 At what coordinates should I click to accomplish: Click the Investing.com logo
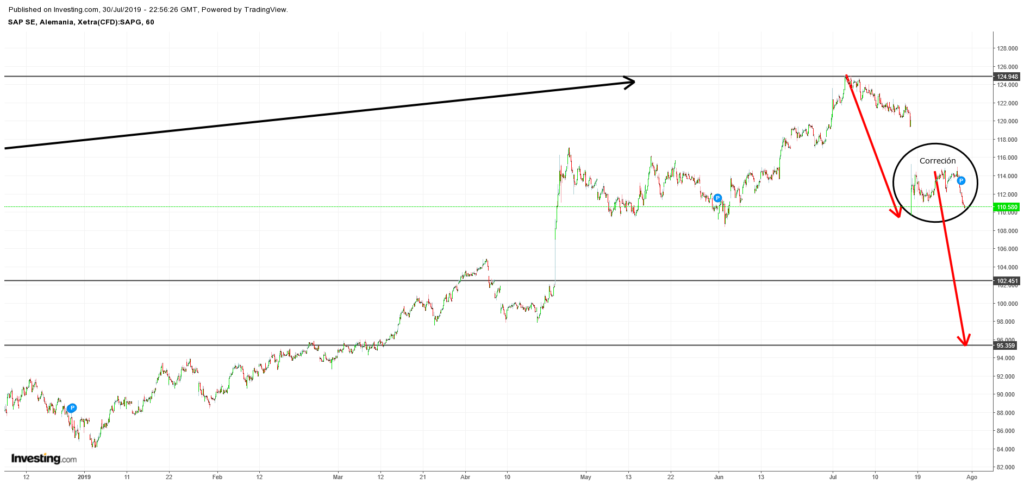point(43,459)
